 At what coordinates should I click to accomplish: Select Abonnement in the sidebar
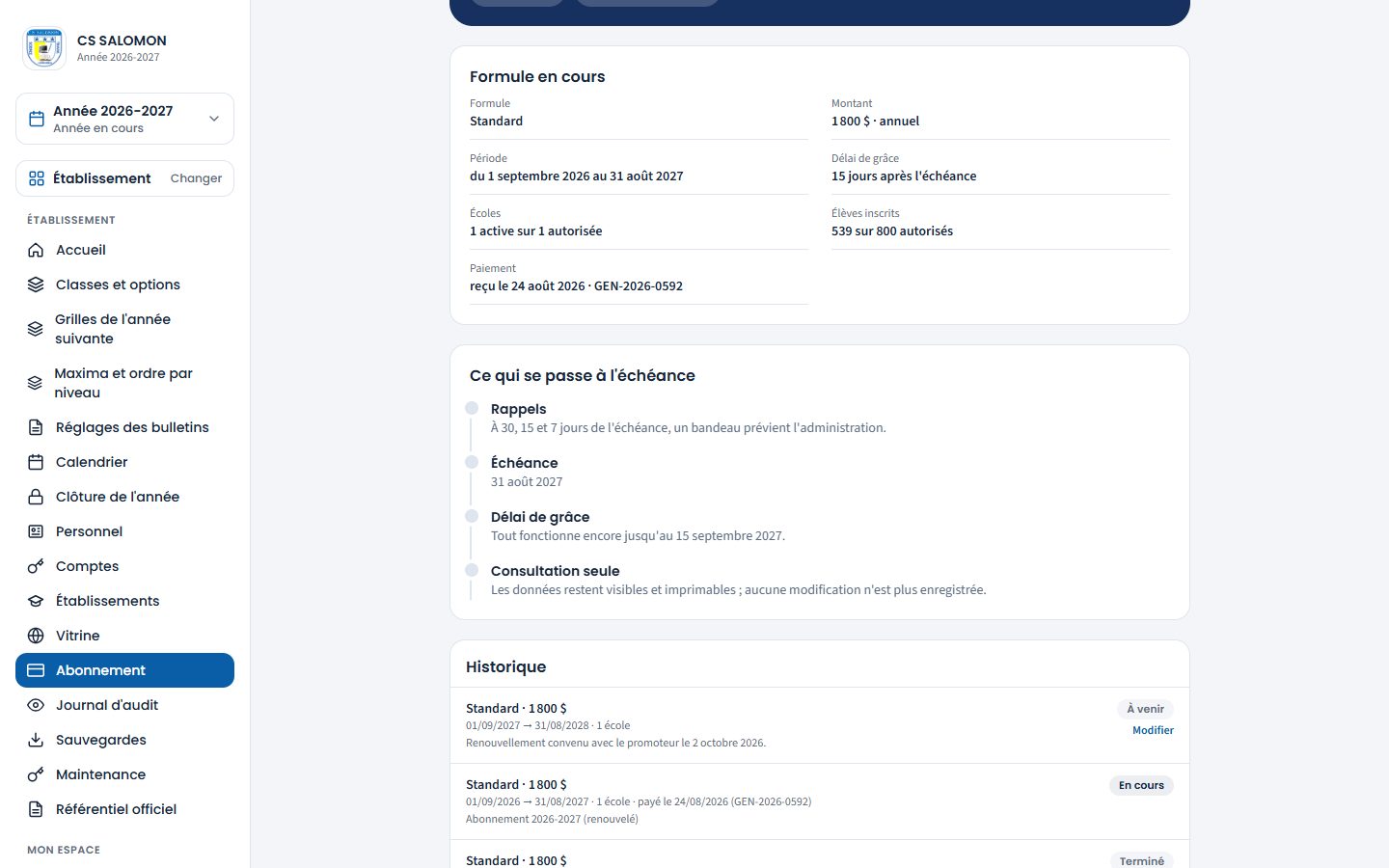tap(124, 670)
